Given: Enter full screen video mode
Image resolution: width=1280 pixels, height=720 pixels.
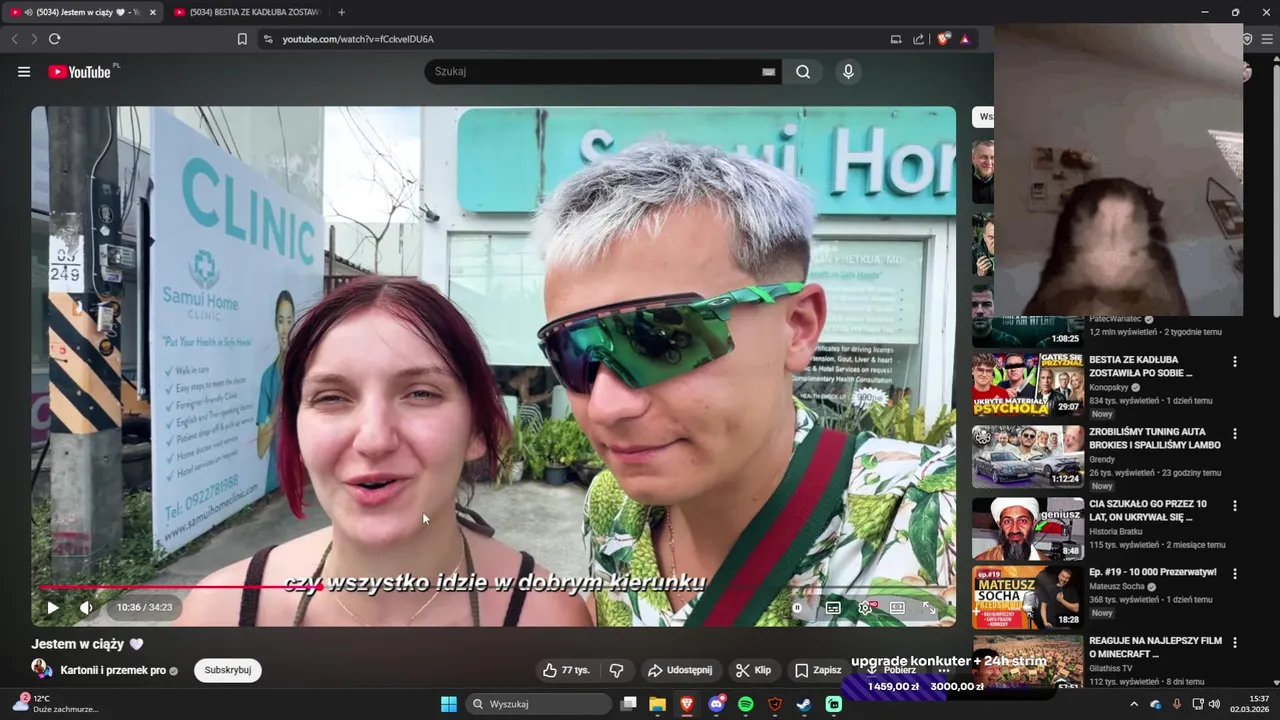Looking at the screenshot, I should [929, 607].
